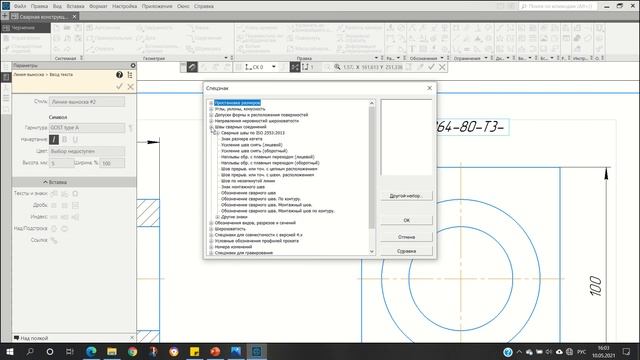
Task: Open the Черчение workspace selector
Action: click(x=25, y=28)
